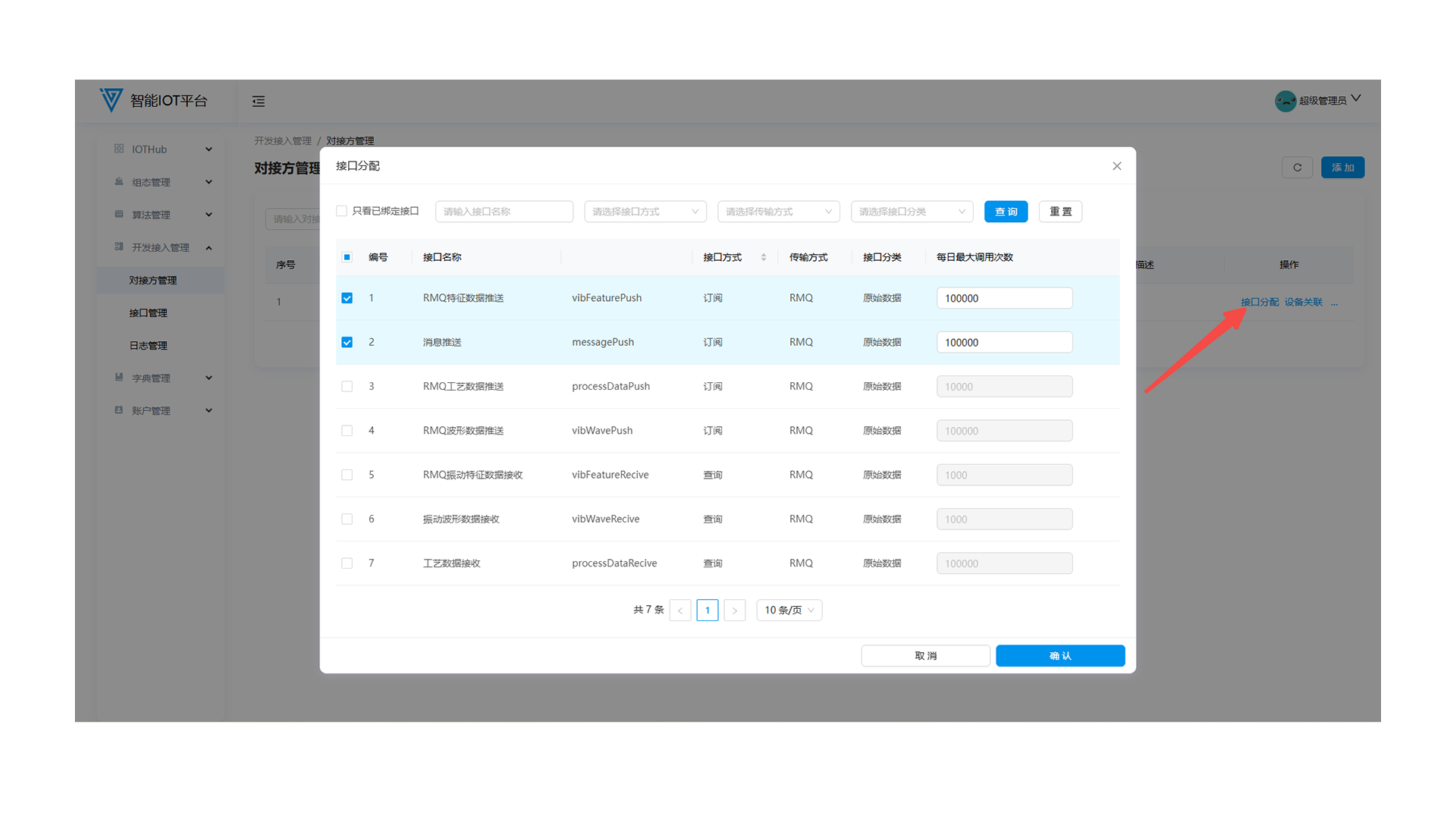This screenshot has width=1456, height=819.
Task: Click the header select-all checkbox
Action: coord(347,257)
